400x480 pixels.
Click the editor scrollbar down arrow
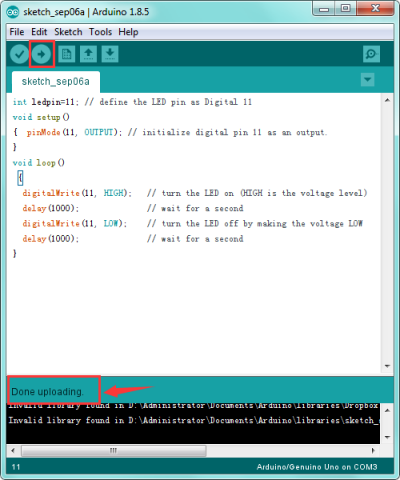click(387, 366)
